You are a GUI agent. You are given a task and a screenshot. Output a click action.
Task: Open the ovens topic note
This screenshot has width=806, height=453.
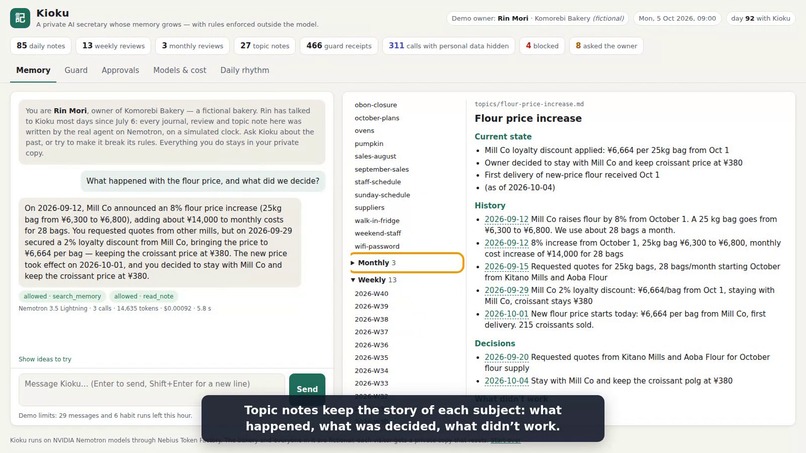(x=364, y=131)
